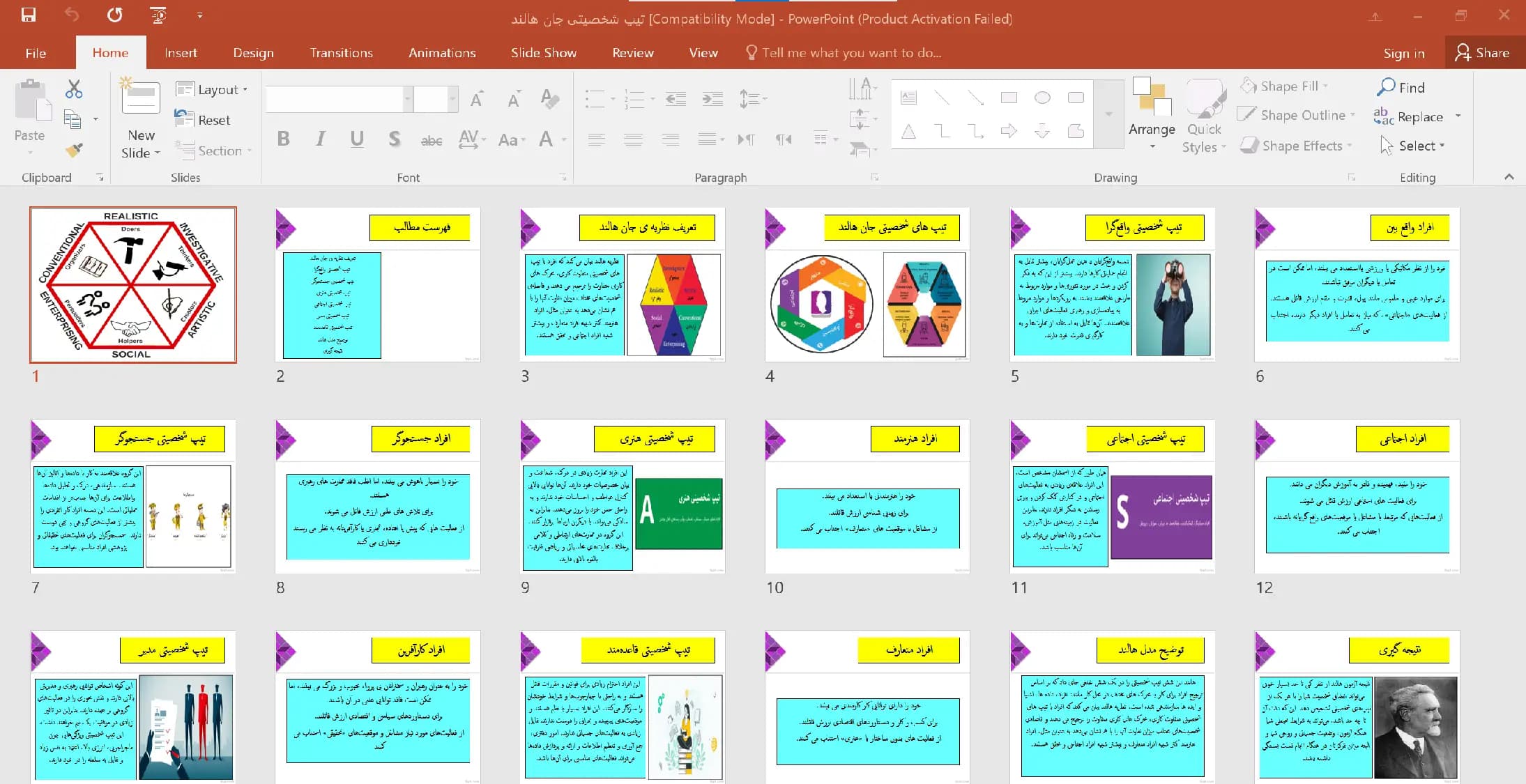Viewport: 1526px width, 784px height.
Task: Start slide show from beginning icon
Action: pyautogui.click(x=158, y=15)
